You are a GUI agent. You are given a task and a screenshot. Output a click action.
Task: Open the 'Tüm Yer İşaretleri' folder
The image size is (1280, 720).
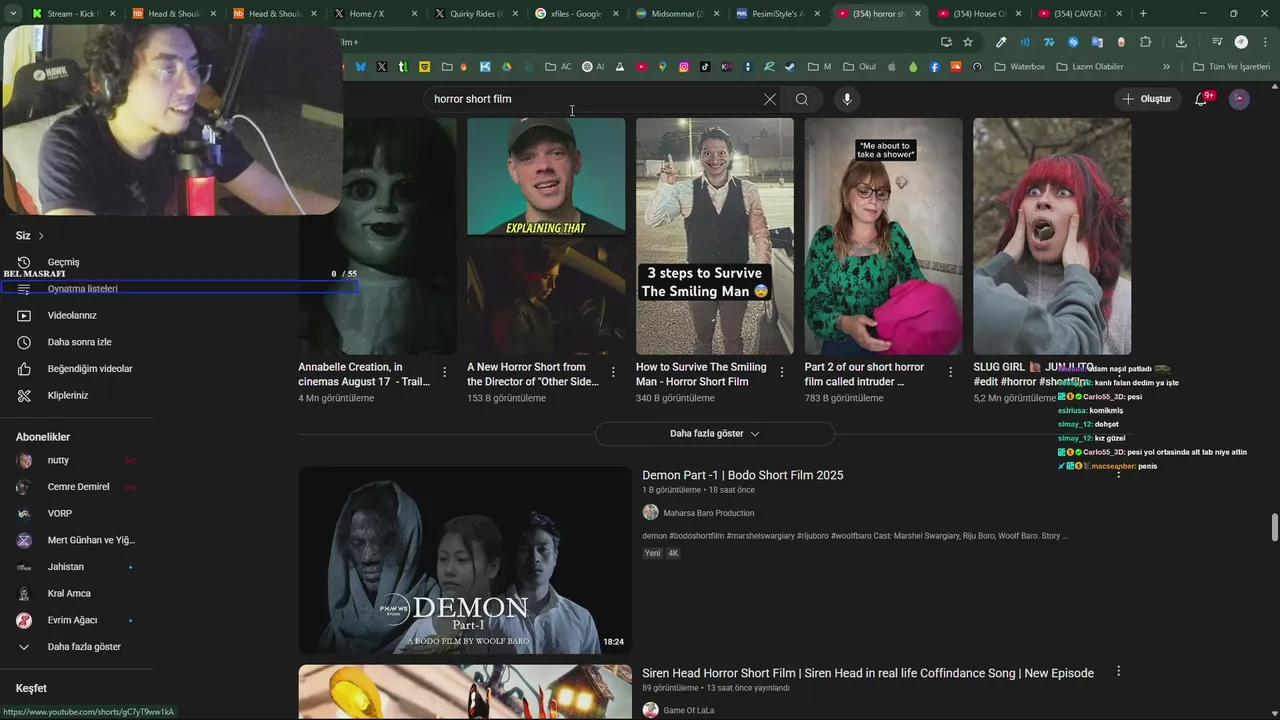click(x=1231, y=67)
